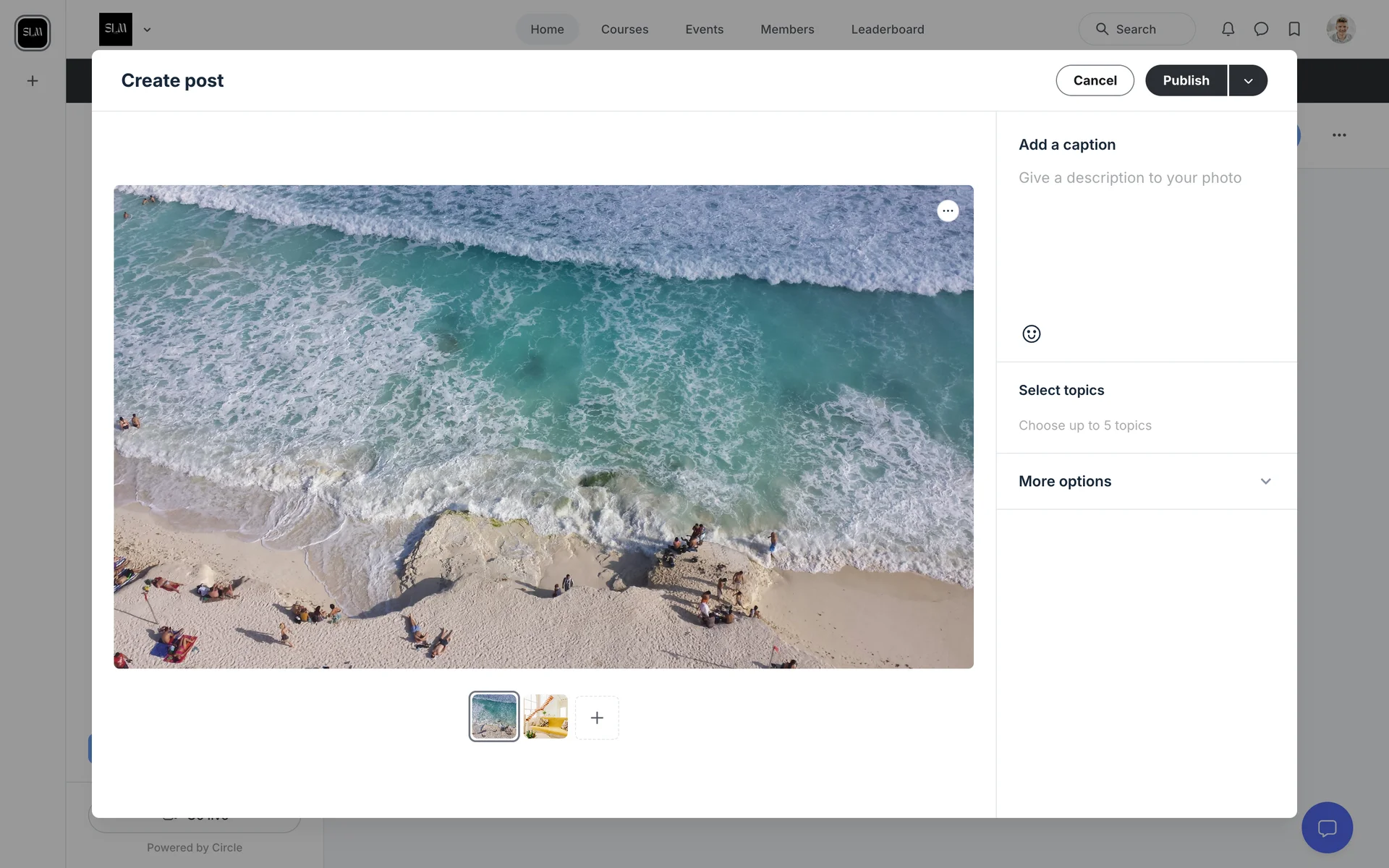Cancel the post creation

click(x=1095, y=80)
